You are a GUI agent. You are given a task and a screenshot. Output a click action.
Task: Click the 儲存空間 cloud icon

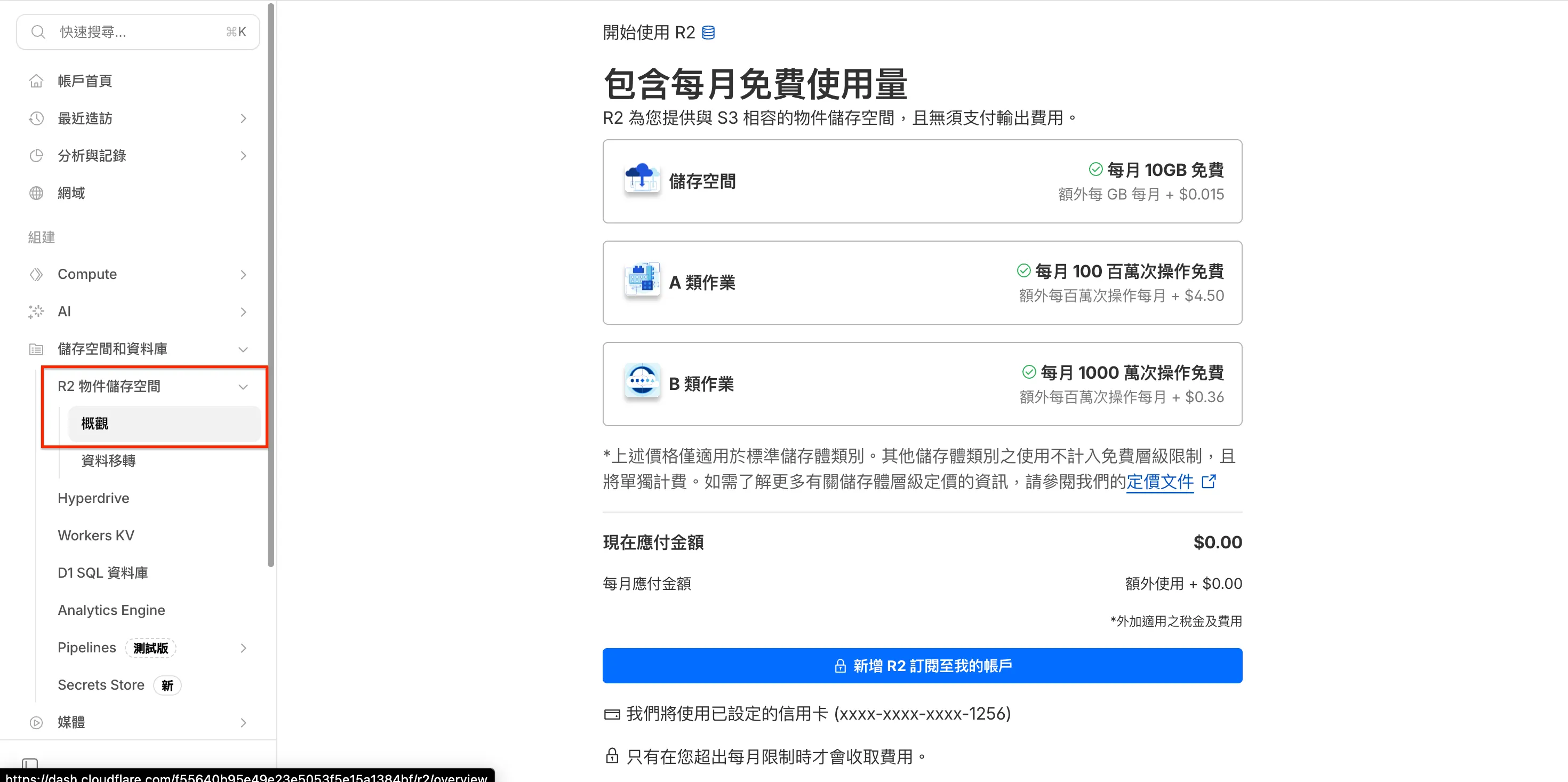(x=642, y=180)
